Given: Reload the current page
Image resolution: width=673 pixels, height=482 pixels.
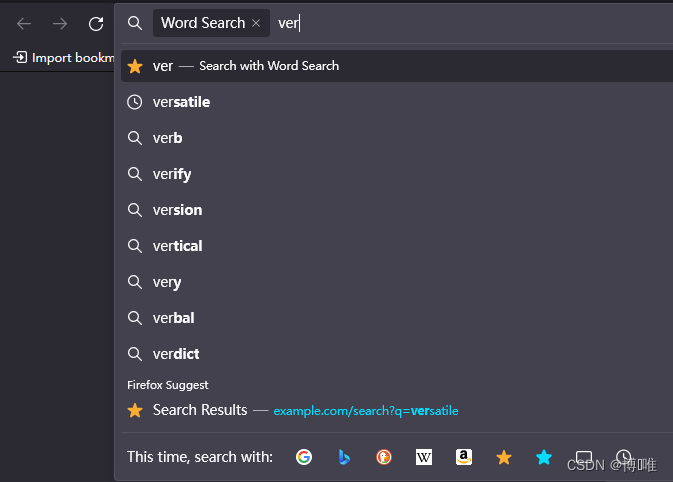Looking at the screenshot, I should [96, 24].
